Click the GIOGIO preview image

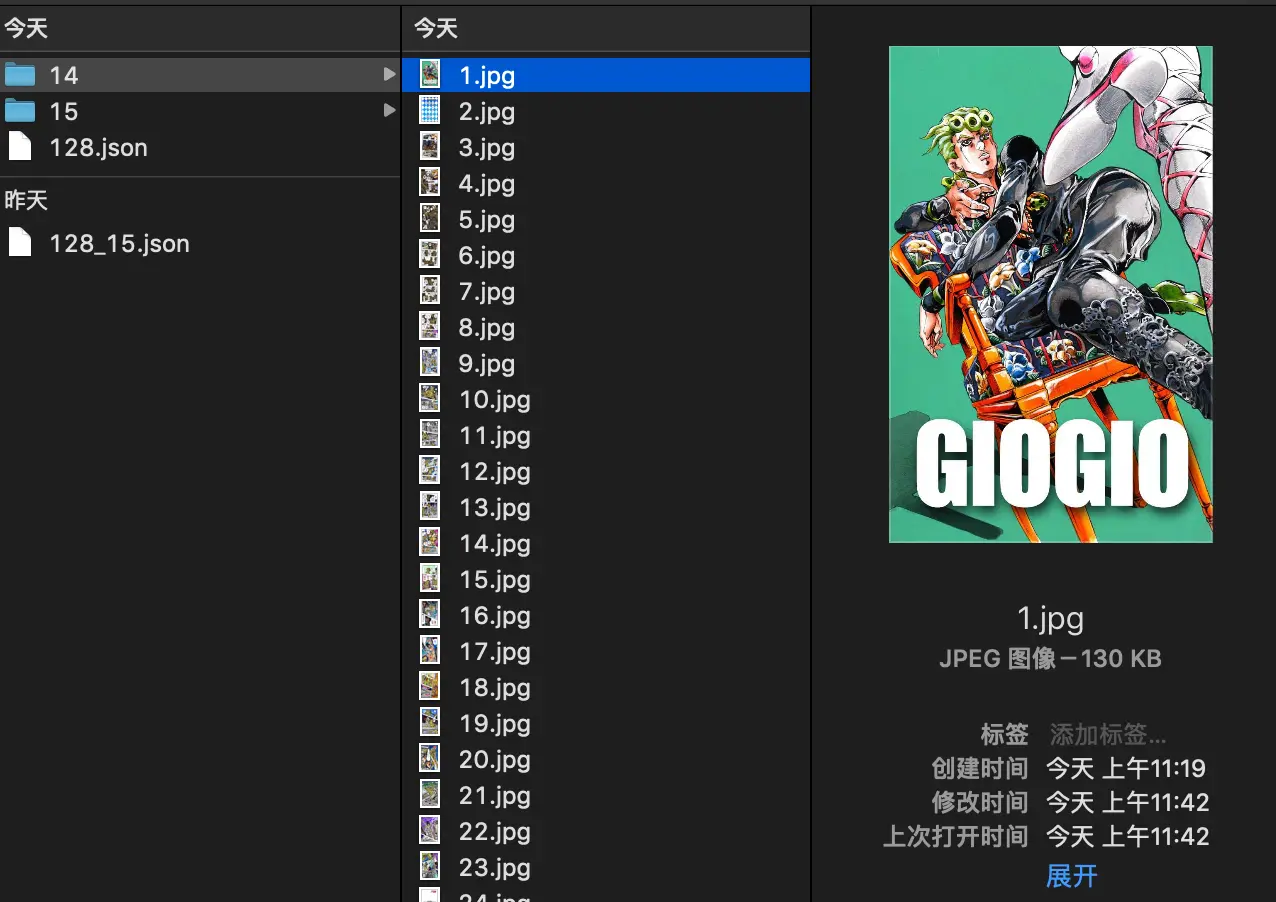tap(1051, 294)
